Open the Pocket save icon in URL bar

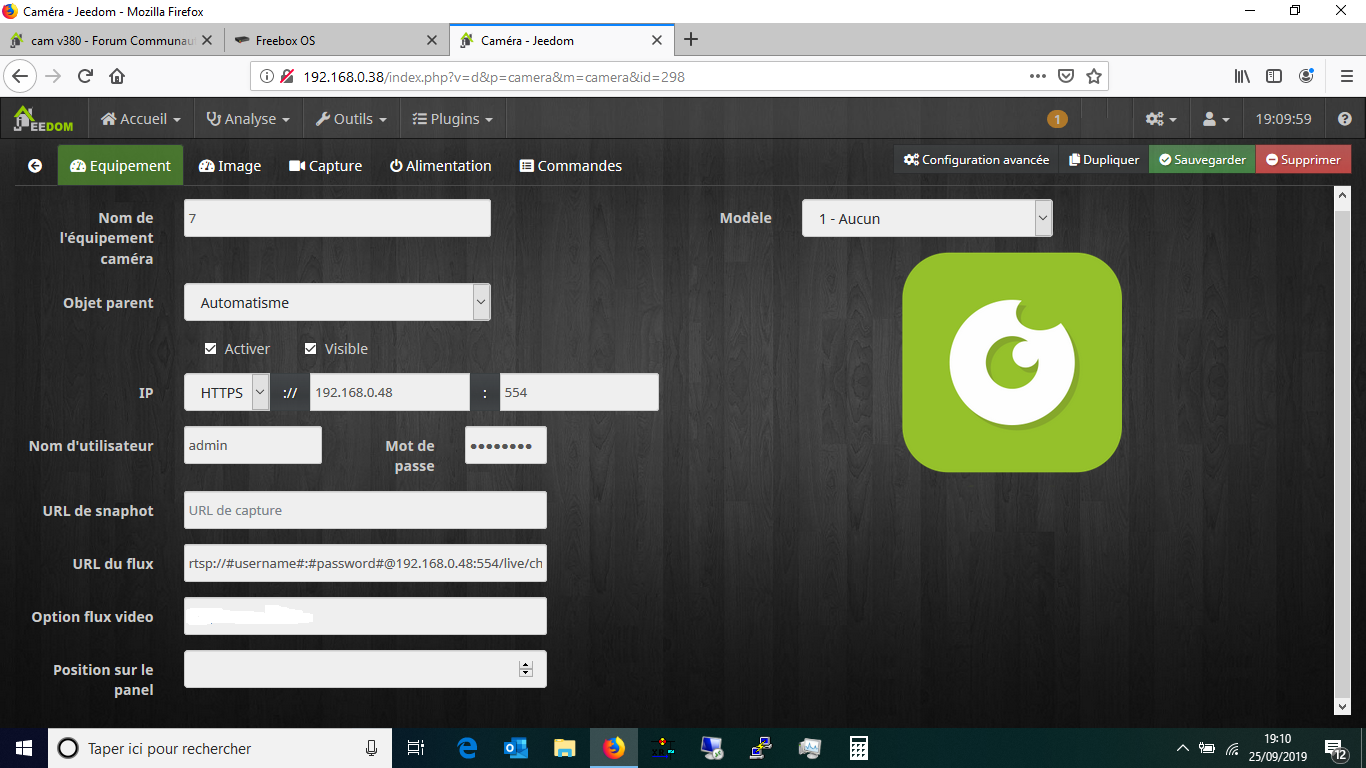pos(1067,76)
